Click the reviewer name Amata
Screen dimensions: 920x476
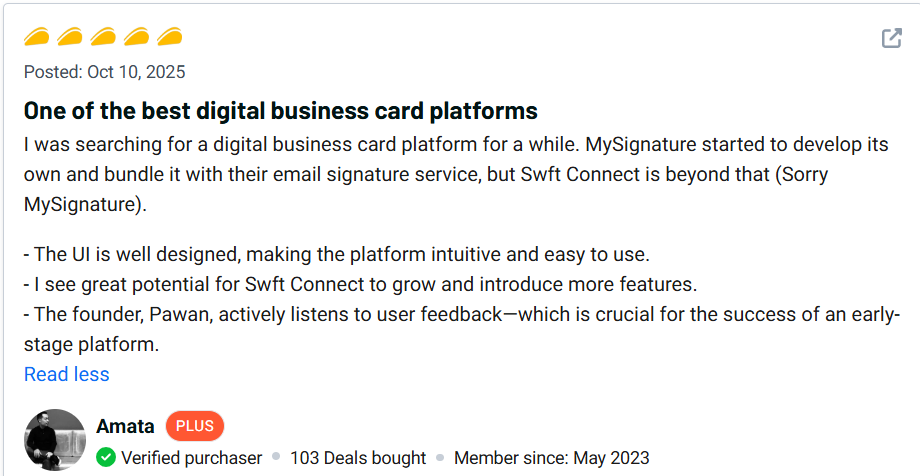(x=125, y=426)
